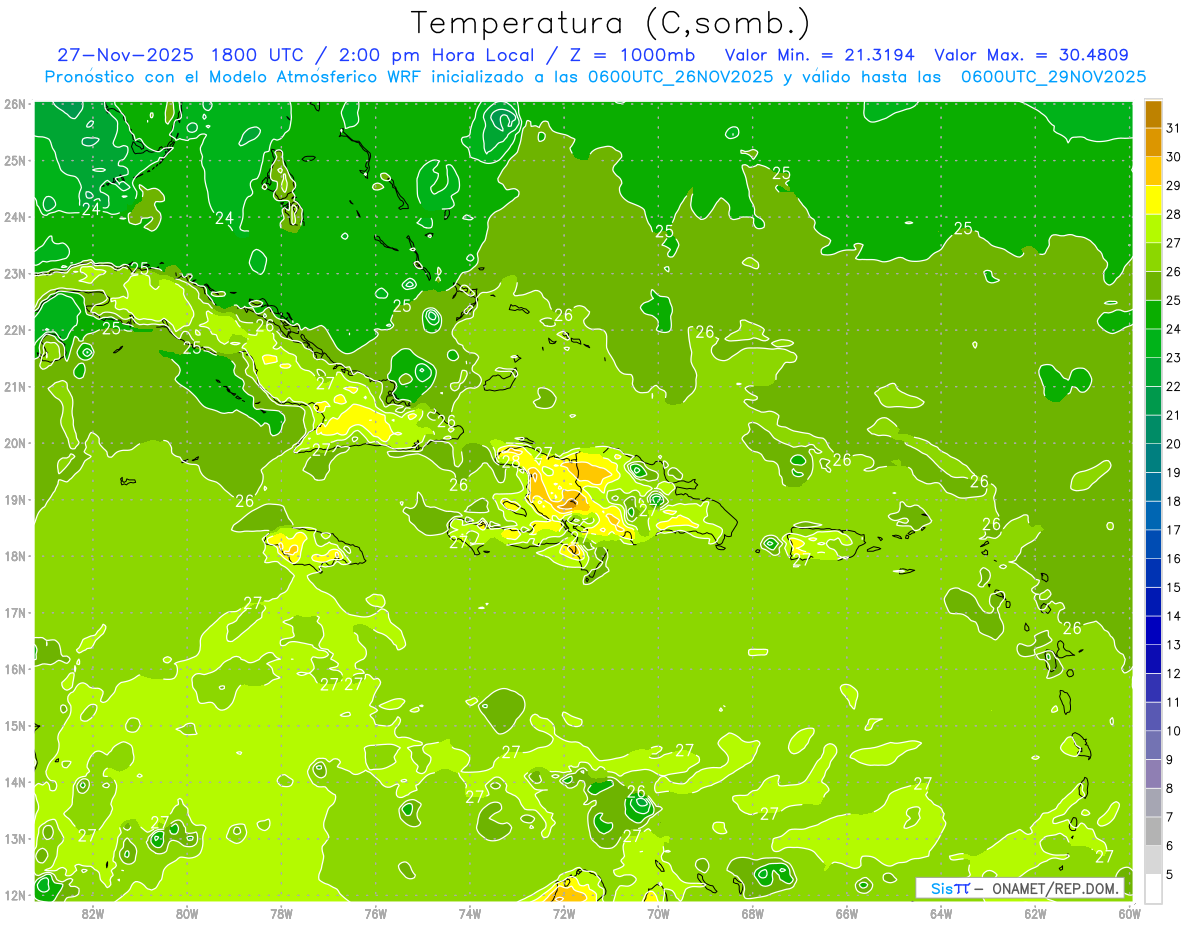Click the 62W longitude axis label

1036,913
